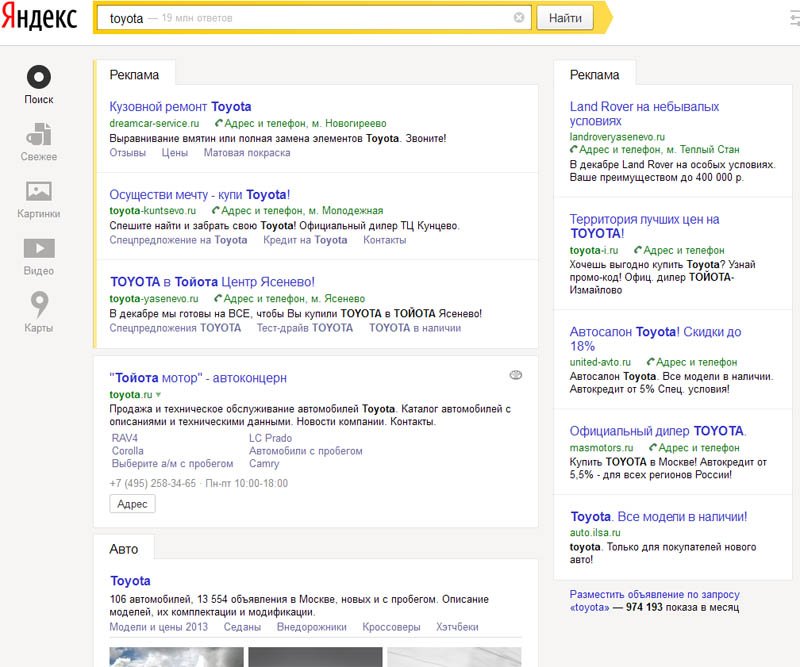Open the RAV4 sitelink
This screenshot has width=800, height=667.
point(124,438)
